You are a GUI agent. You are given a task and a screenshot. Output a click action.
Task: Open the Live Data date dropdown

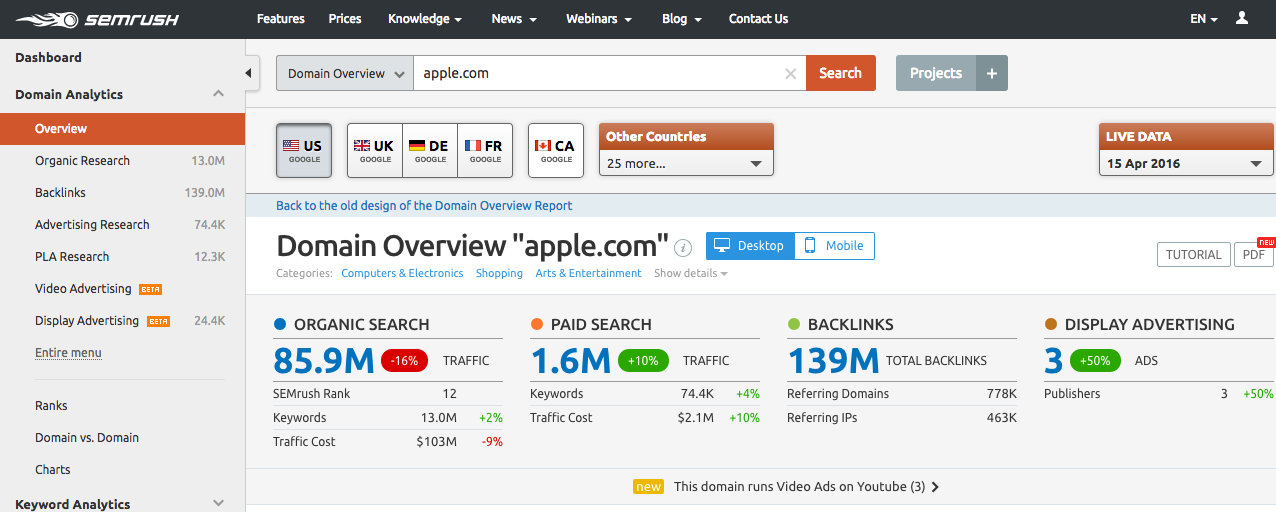[1186, 163]
